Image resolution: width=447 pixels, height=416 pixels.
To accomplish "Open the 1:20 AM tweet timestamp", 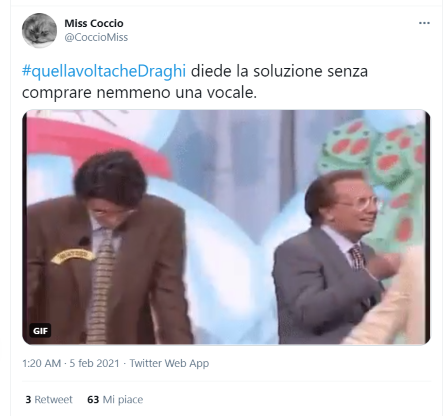I will 41,363.
